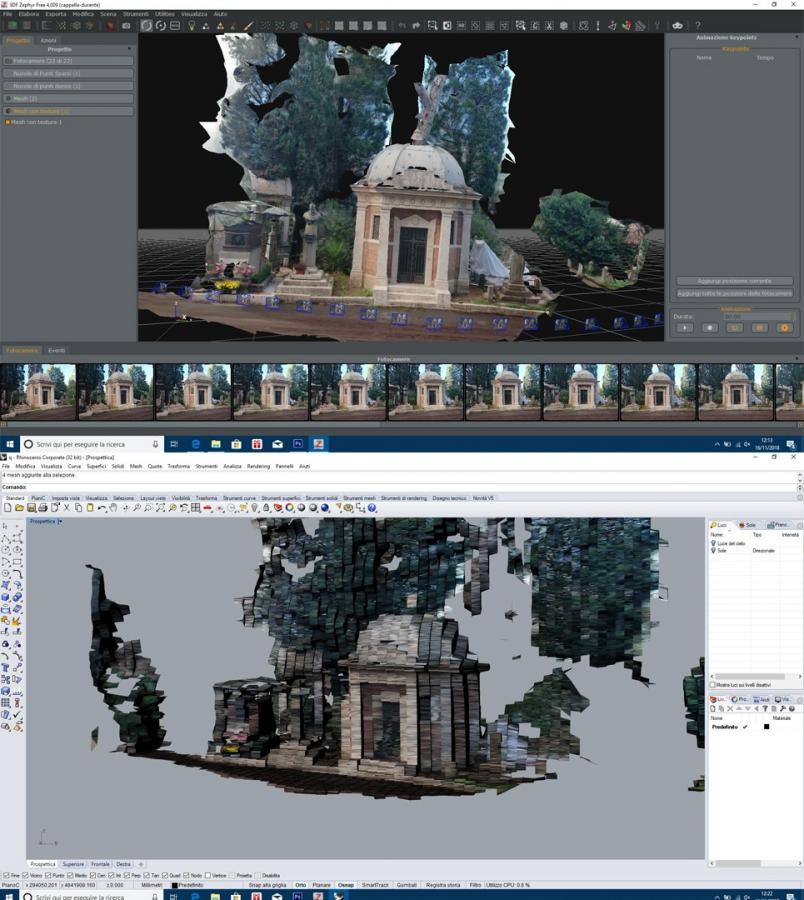Switch to the Superiore viewport tab

(x=73, y=864)
